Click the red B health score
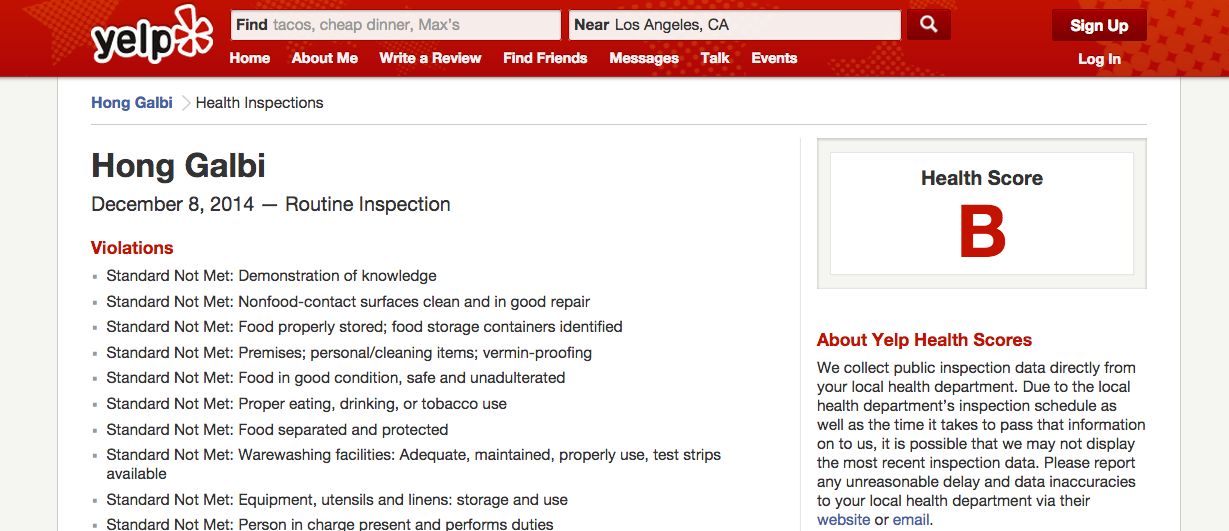Screen dimensions: 1229x531 981,232
